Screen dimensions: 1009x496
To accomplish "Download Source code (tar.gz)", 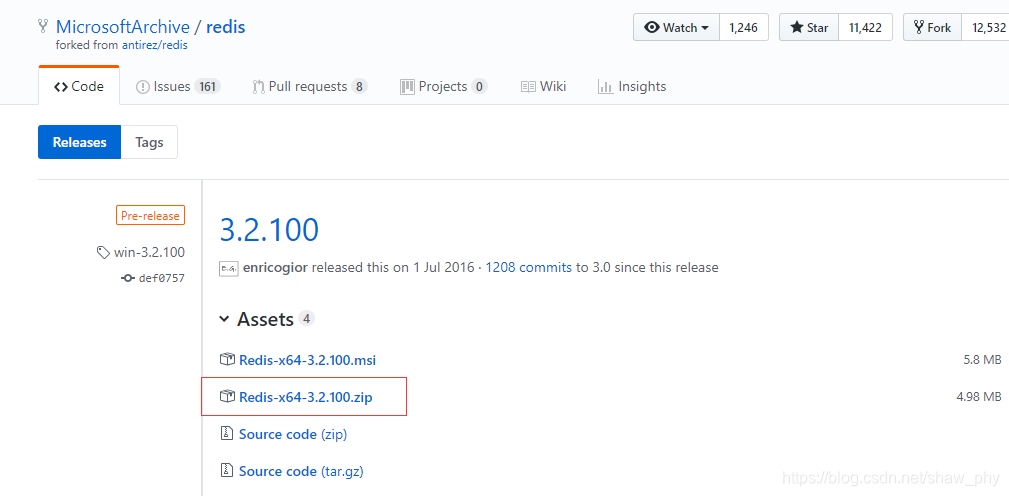I will pyautogui.click(x=301, y=472).
